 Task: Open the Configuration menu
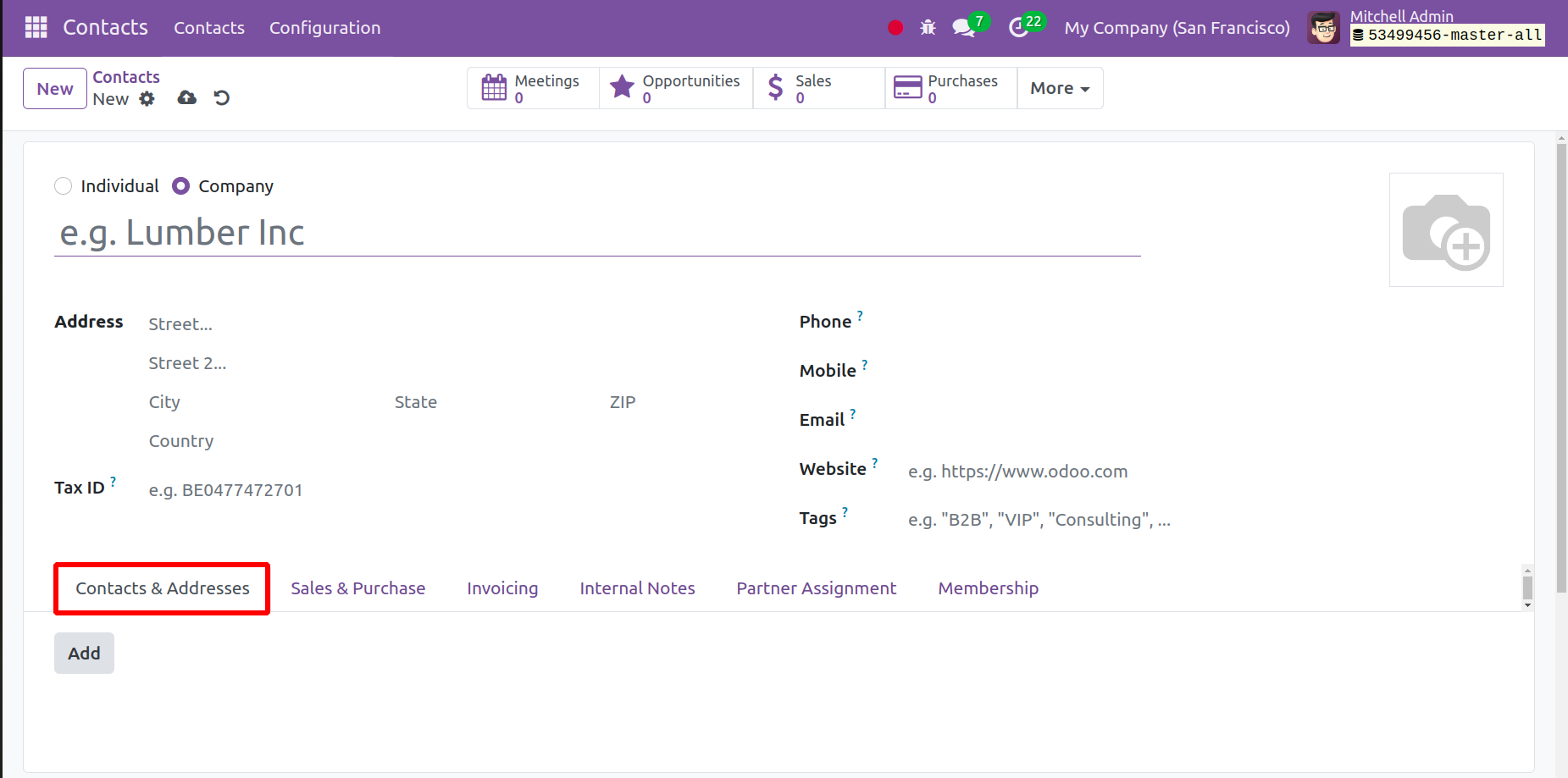pos(325,28)
